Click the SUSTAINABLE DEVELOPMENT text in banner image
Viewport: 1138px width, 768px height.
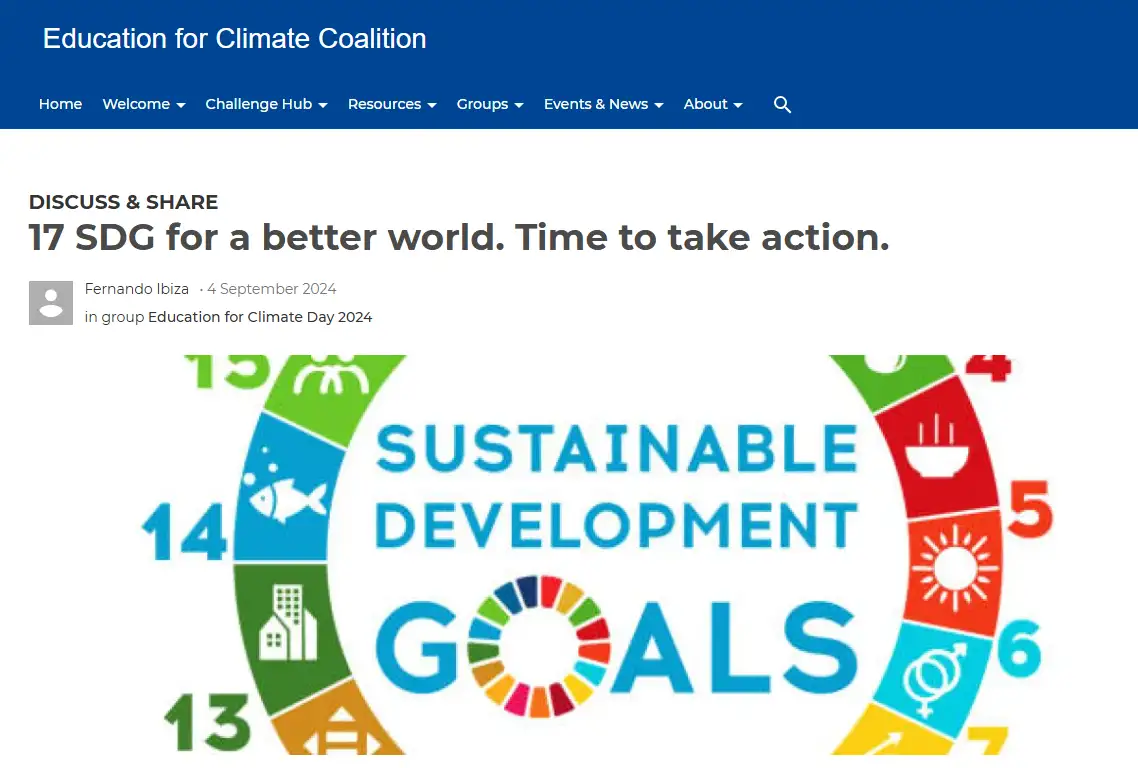(616, 486)
